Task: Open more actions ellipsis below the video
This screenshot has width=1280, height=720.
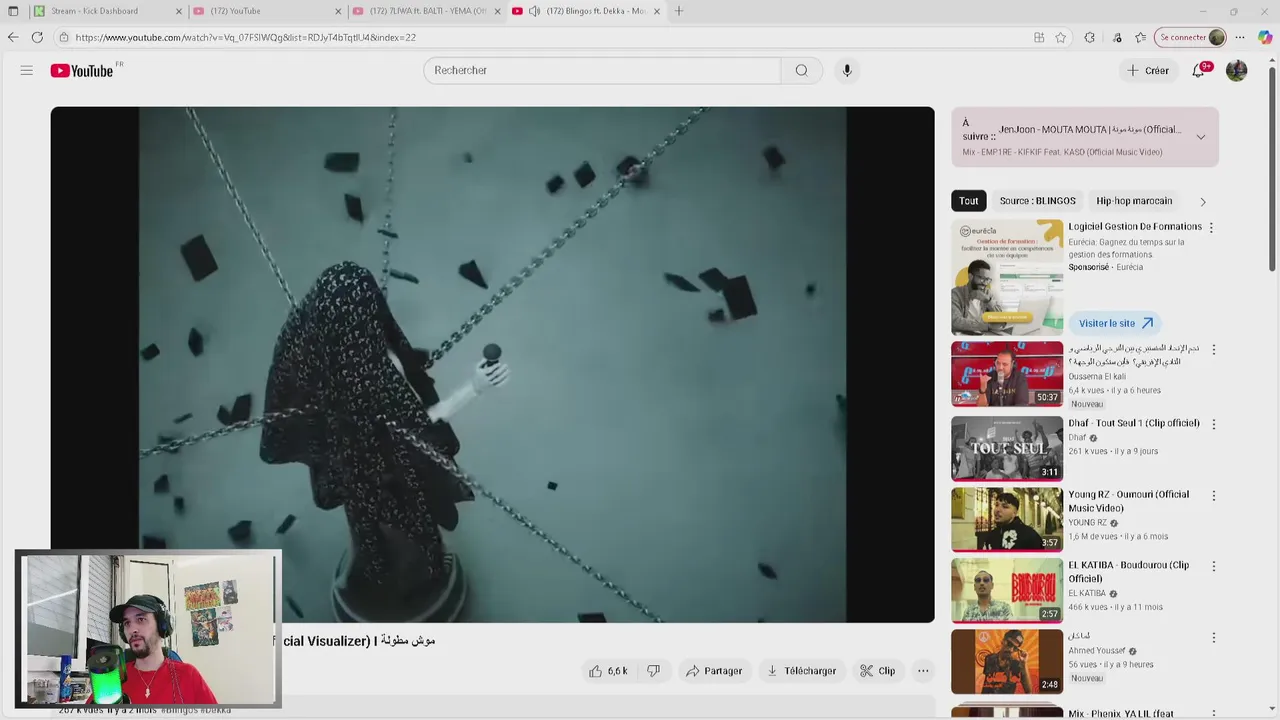Action: (x=923, y=671)
